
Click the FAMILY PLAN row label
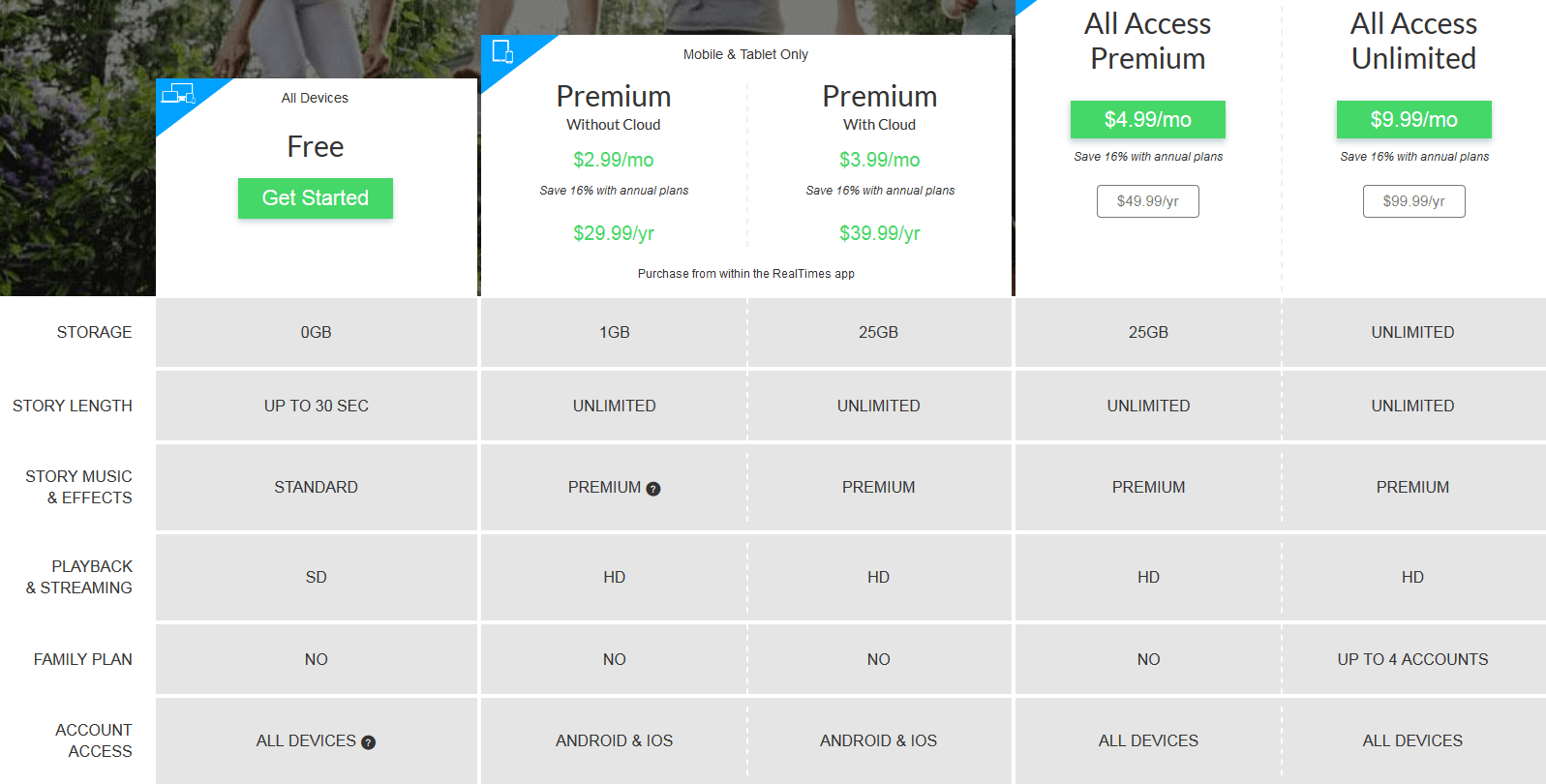pyautogui.click(x=83, y=659)
